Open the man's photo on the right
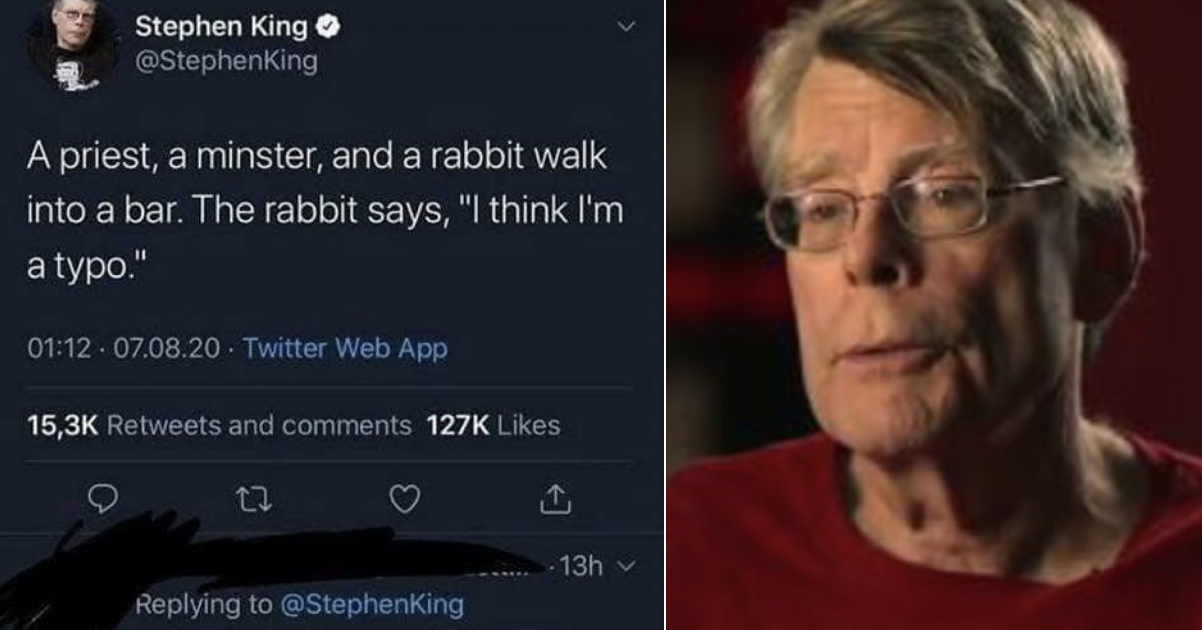The height and width of the screenshot is (630, 1202). [934, 315]
